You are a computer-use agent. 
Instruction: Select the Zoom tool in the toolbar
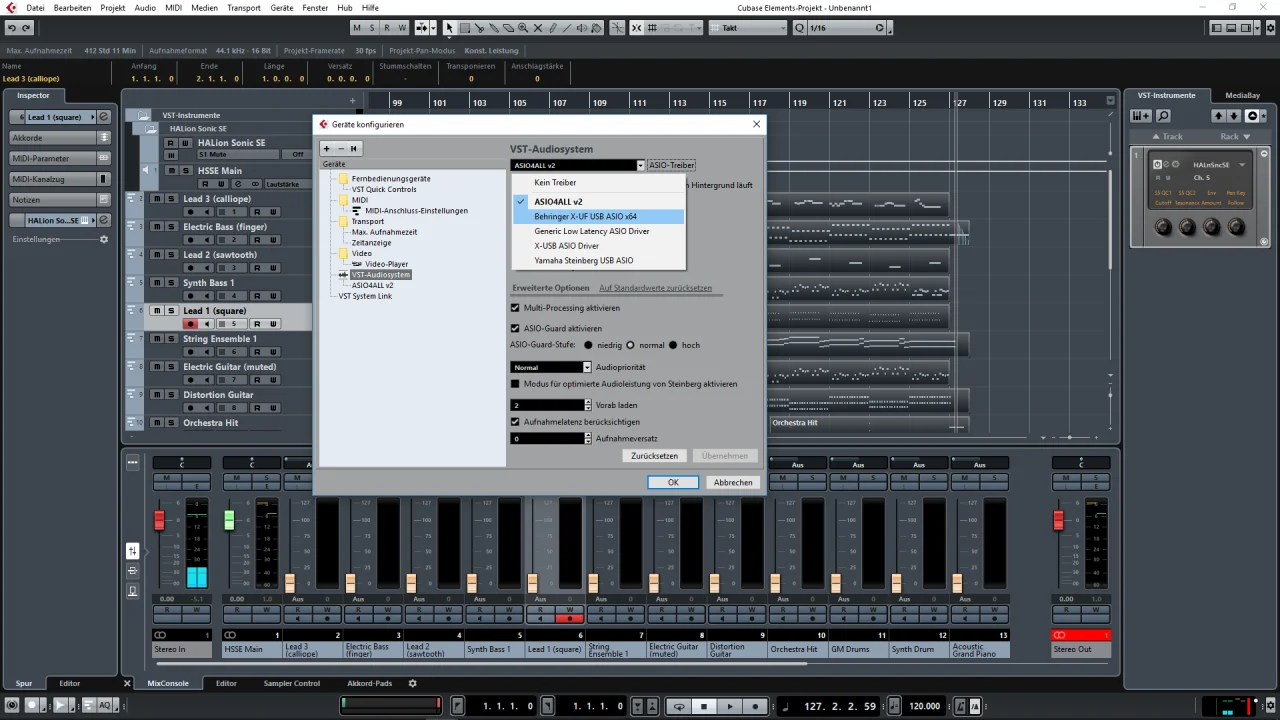[x=523, y=28]
